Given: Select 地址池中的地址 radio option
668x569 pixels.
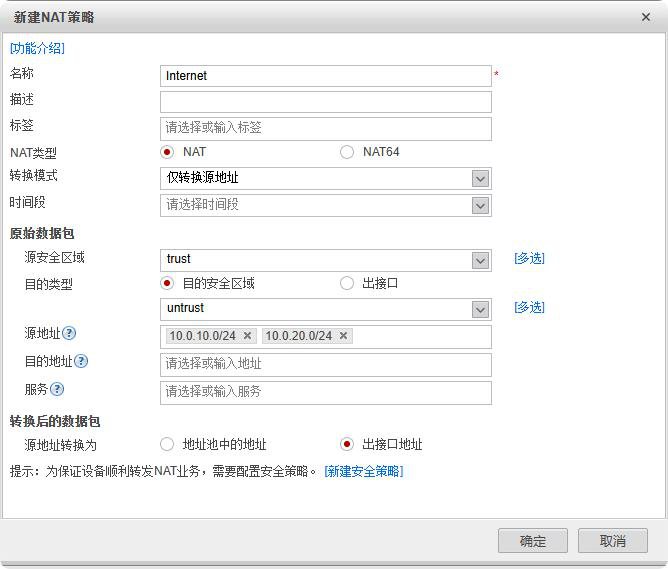Looking at the screenshot, I should [167, 444].
